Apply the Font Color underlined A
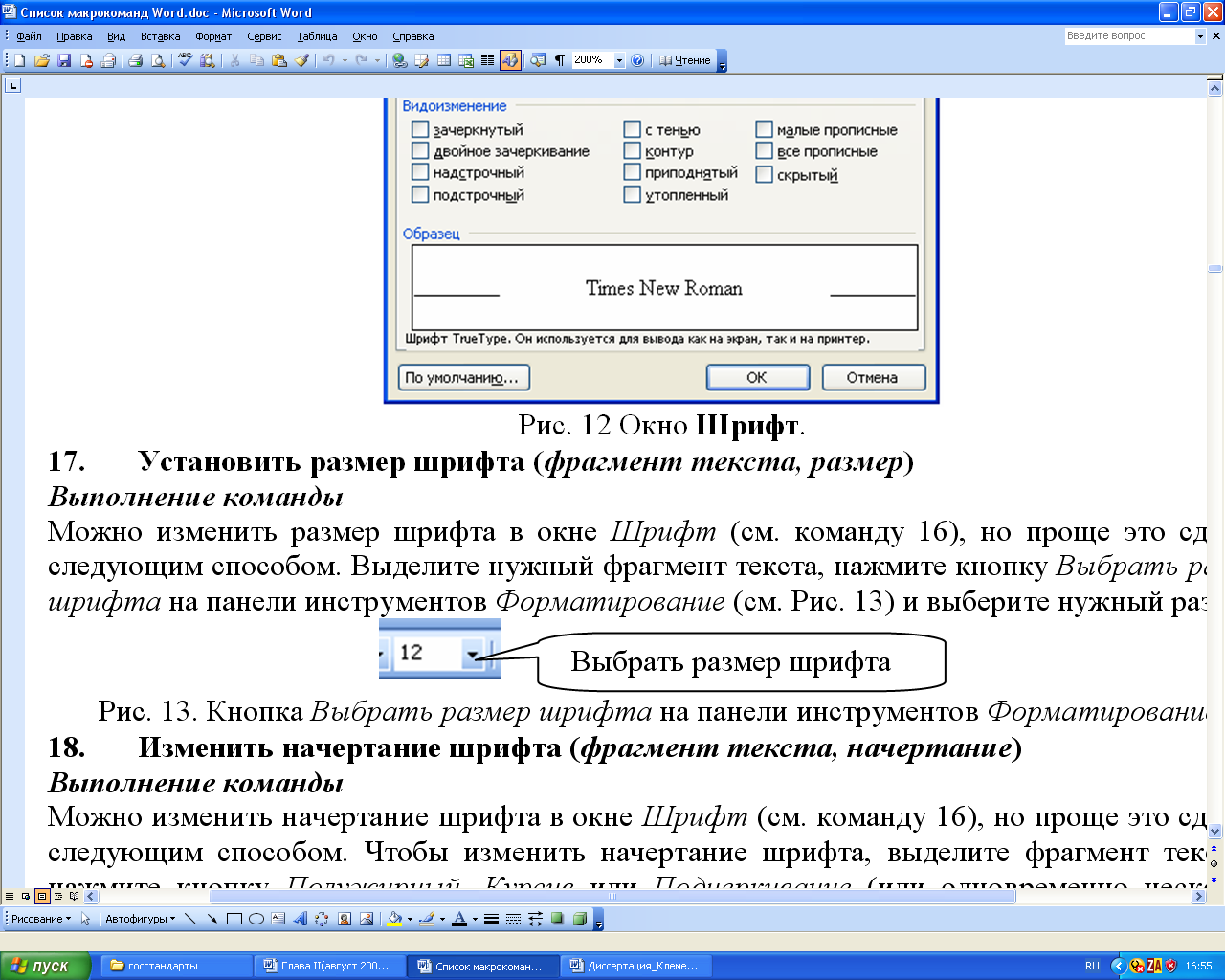Viewport: 1225px width, 980px height. tap(459, 919)
